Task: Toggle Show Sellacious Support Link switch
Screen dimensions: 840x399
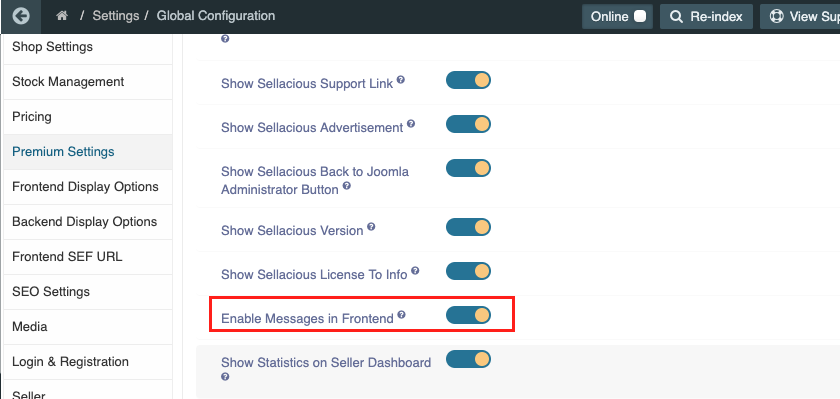Action: (468, 80)
